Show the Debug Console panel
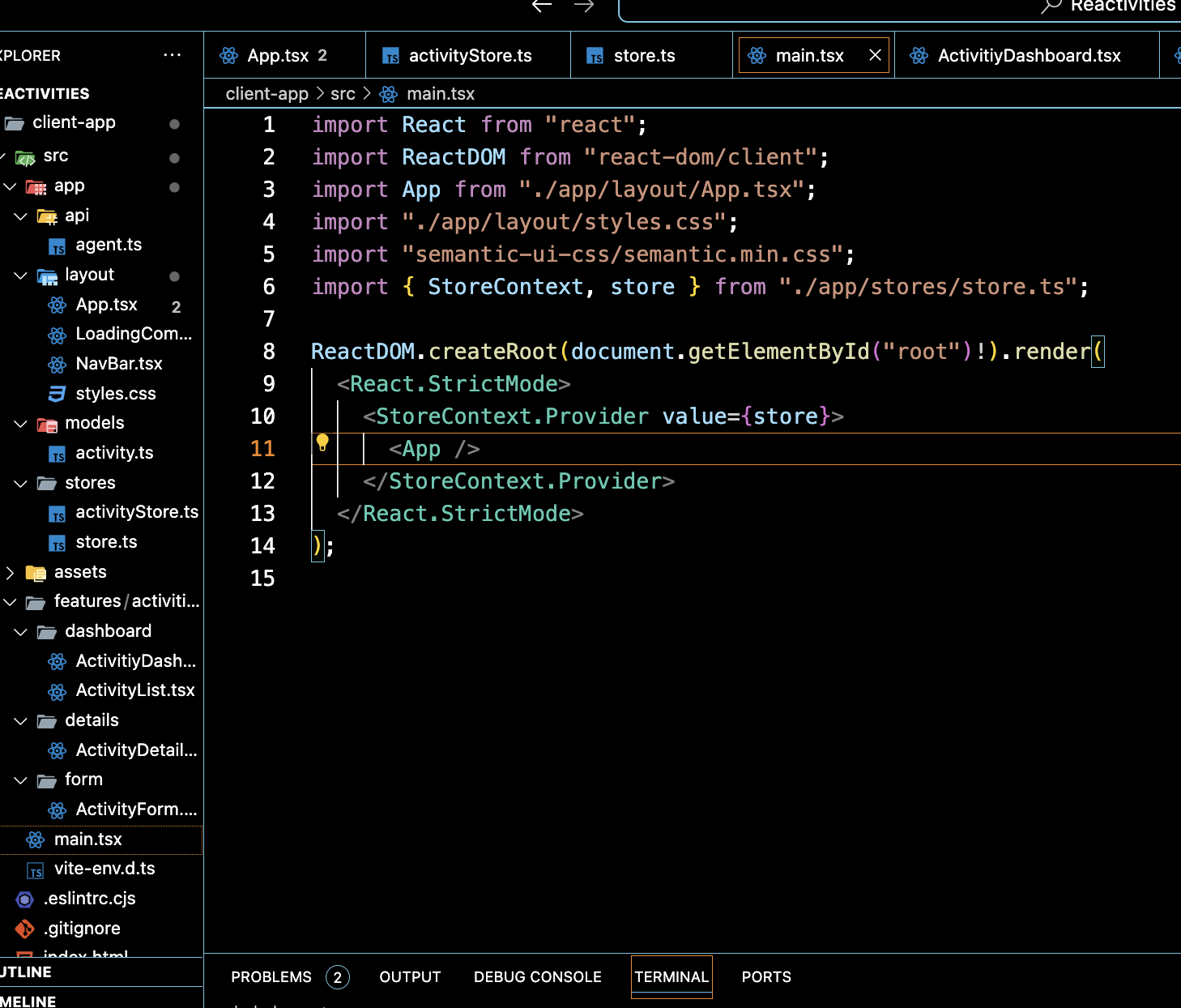1181x1008 pixels. tap(537, 977)
